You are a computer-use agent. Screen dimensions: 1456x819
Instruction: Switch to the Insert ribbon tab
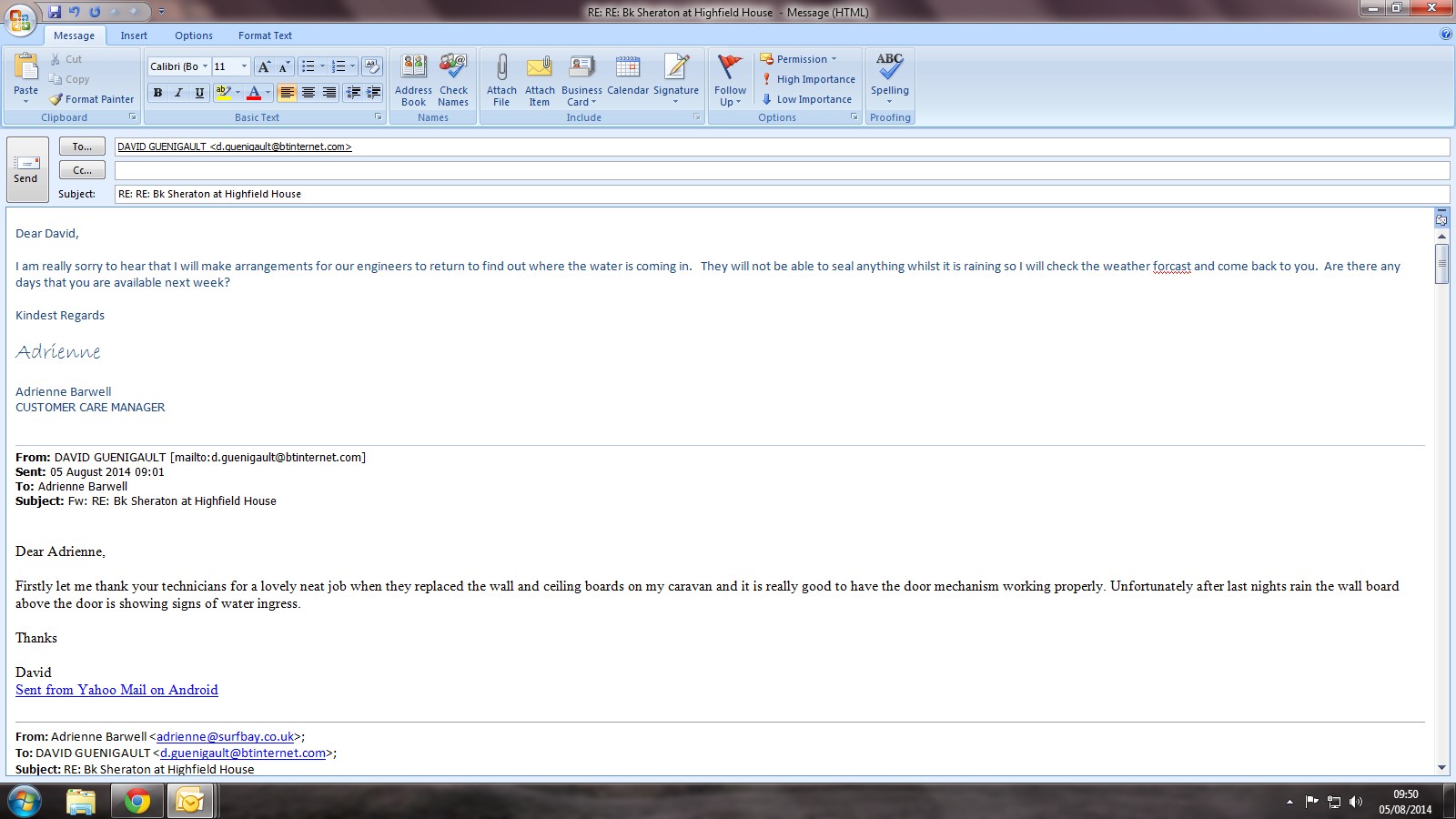pyautogui.click(x=134, y=35)
